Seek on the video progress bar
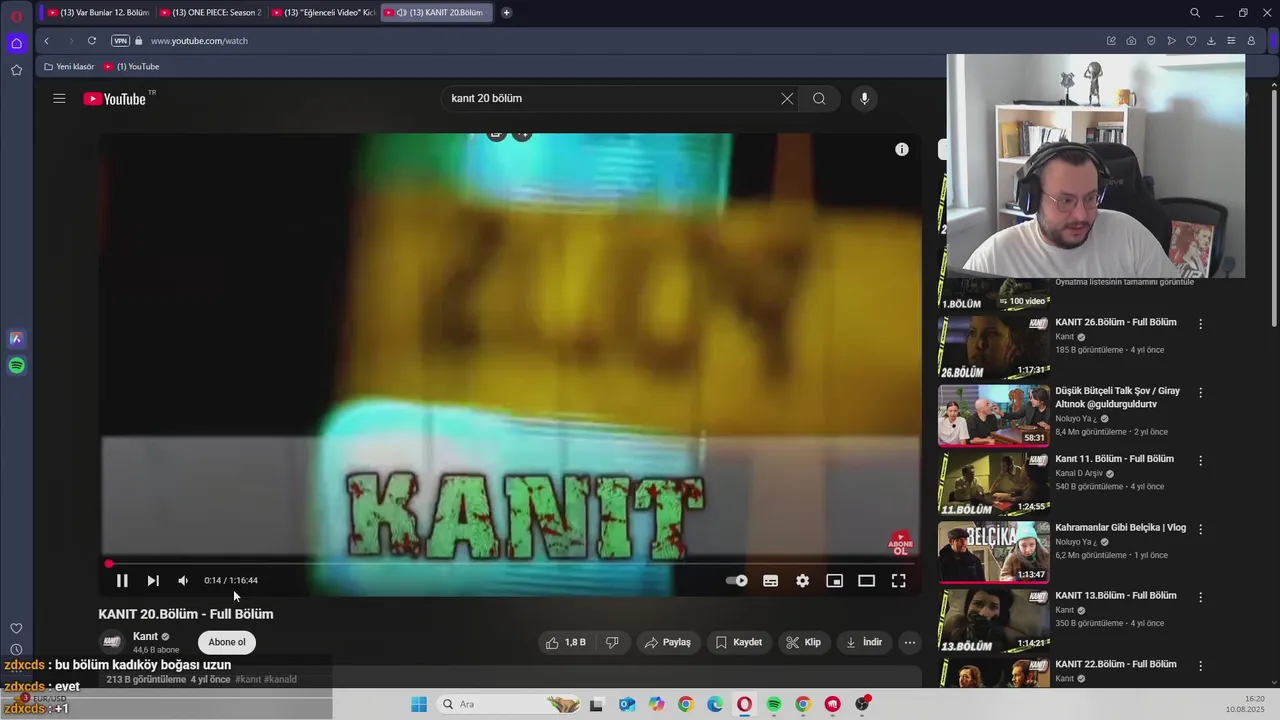 click(510, 564)
